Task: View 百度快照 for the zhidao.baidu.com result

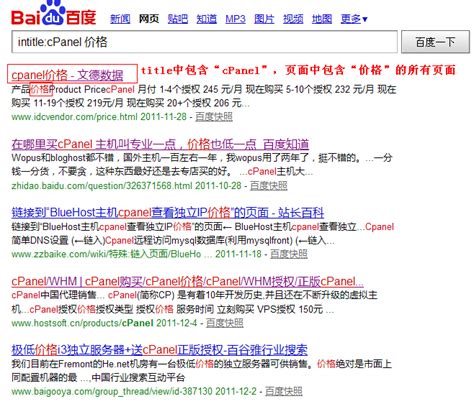Action: (x=268, y=186)
